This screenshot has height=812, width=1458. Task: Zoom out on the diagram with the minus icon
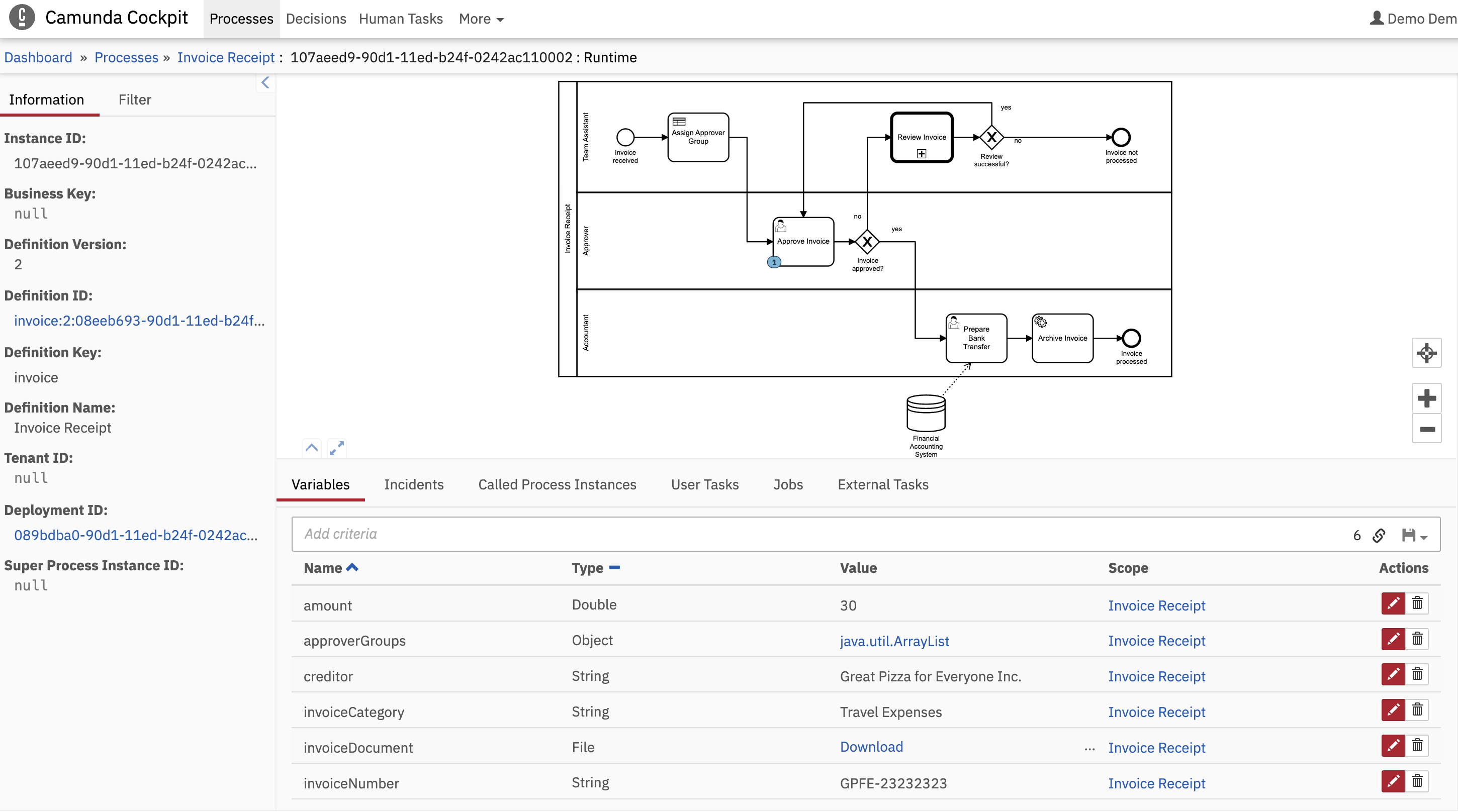(1426, 429)
